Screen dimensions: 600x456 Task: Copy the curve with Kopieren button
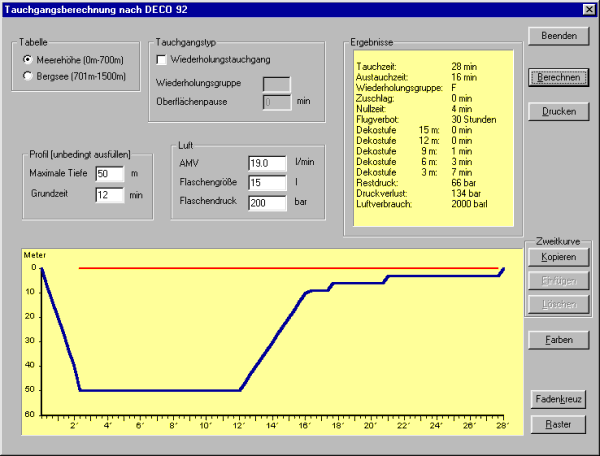tap(558, 257)
